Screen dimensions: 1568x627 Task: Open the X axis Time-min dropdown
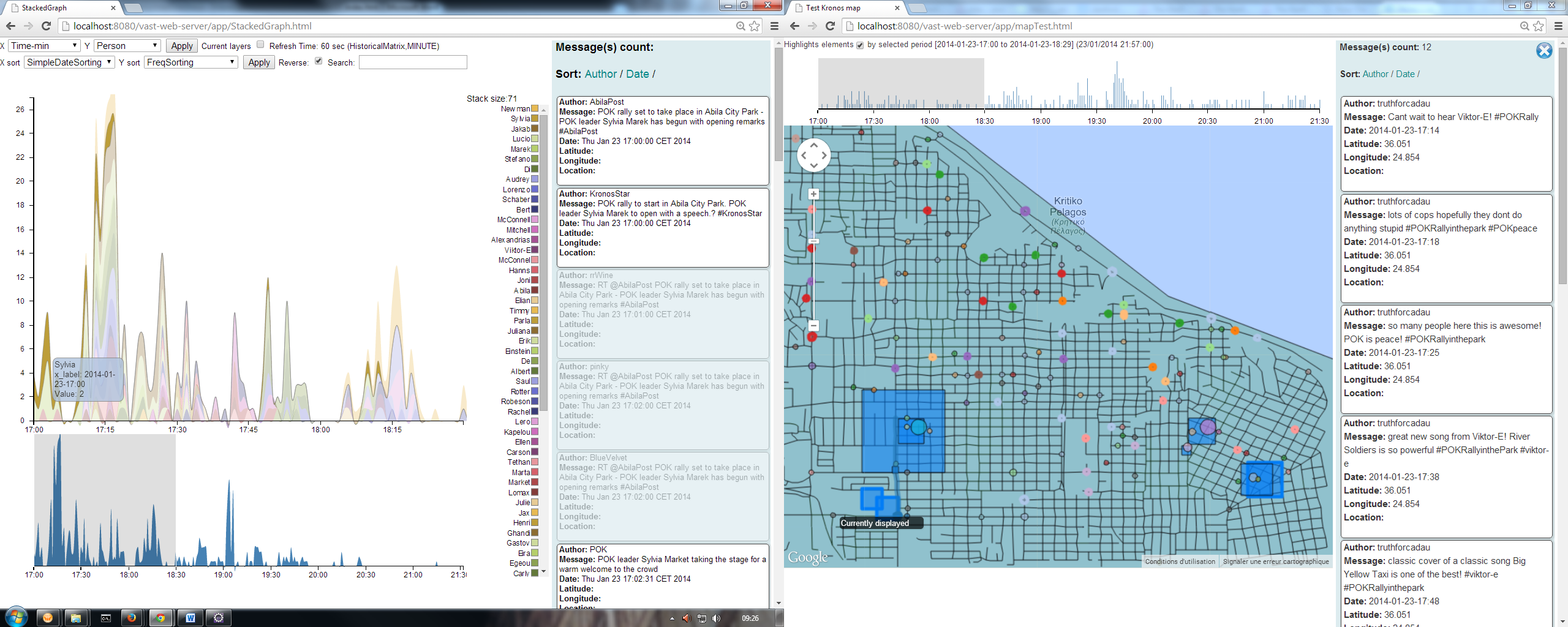[x=43, y=46]
